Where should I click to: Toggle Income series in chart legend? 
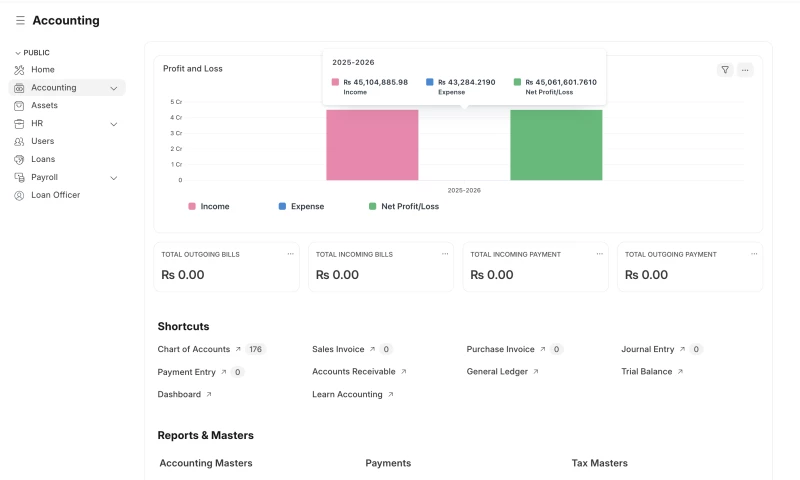209,206
